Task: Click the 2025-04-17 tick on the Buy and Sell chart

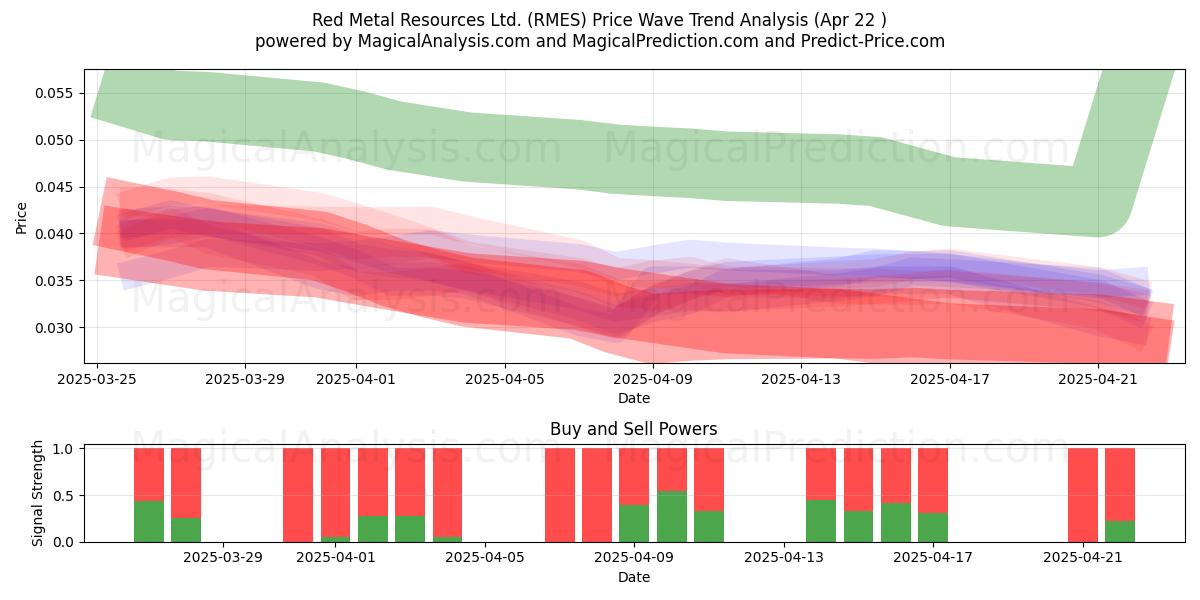Action: pyautogui.click(x=933, y=558)
